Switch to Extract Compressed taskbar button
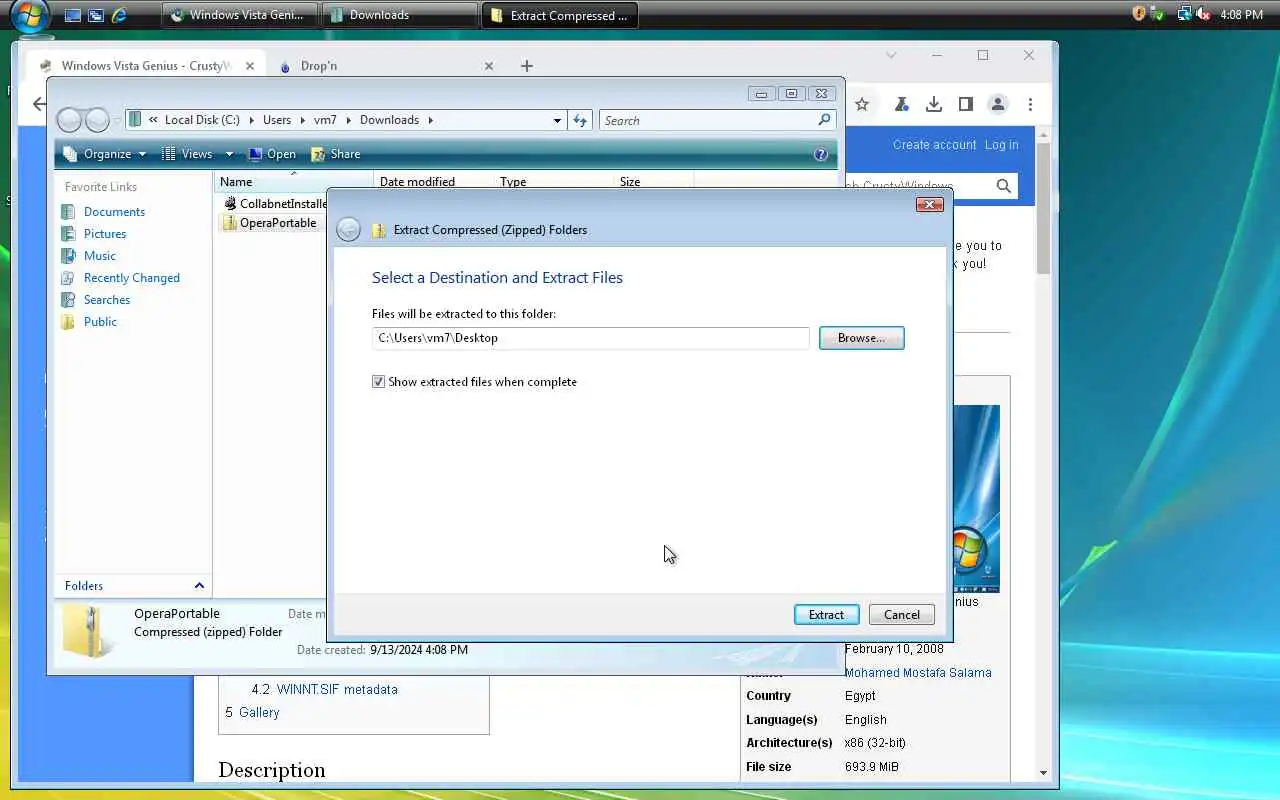The width and height of the screenshot is (1280, 800). point(559,15)
